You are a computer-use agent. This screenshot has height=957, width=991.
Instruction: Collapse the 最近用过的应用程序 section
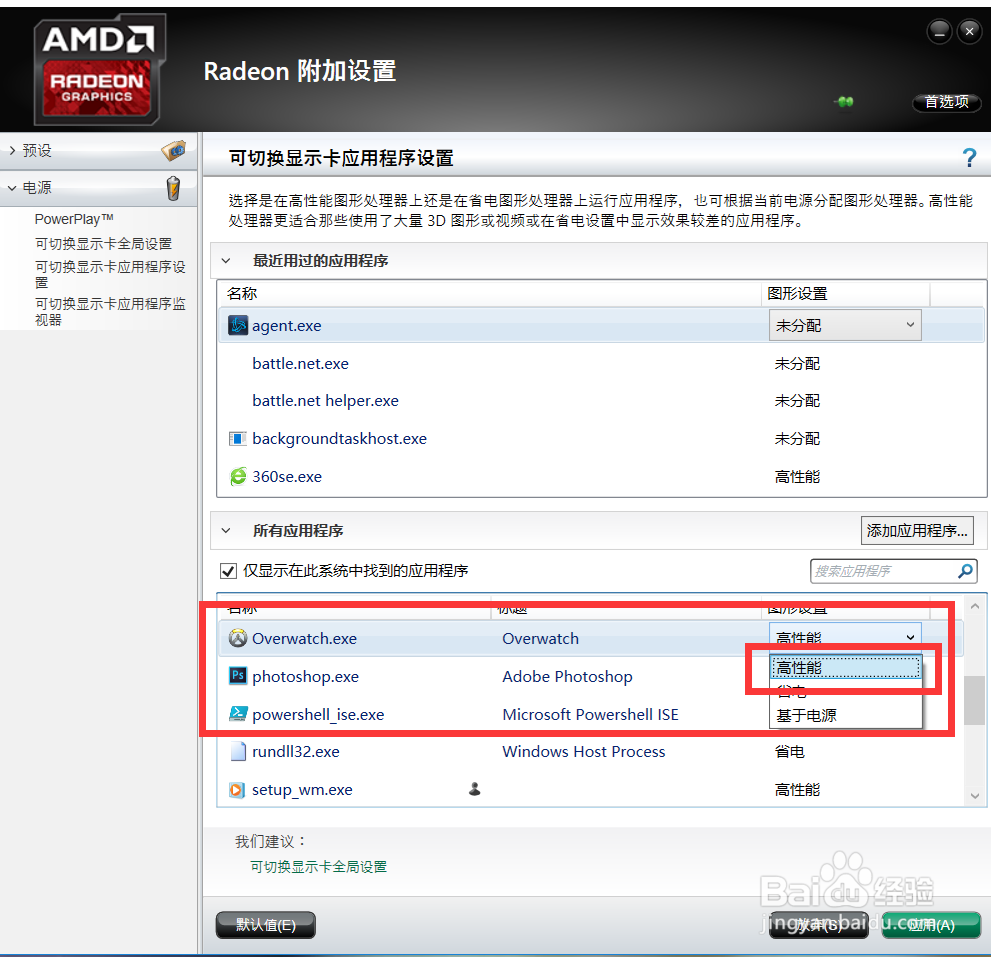226,260
